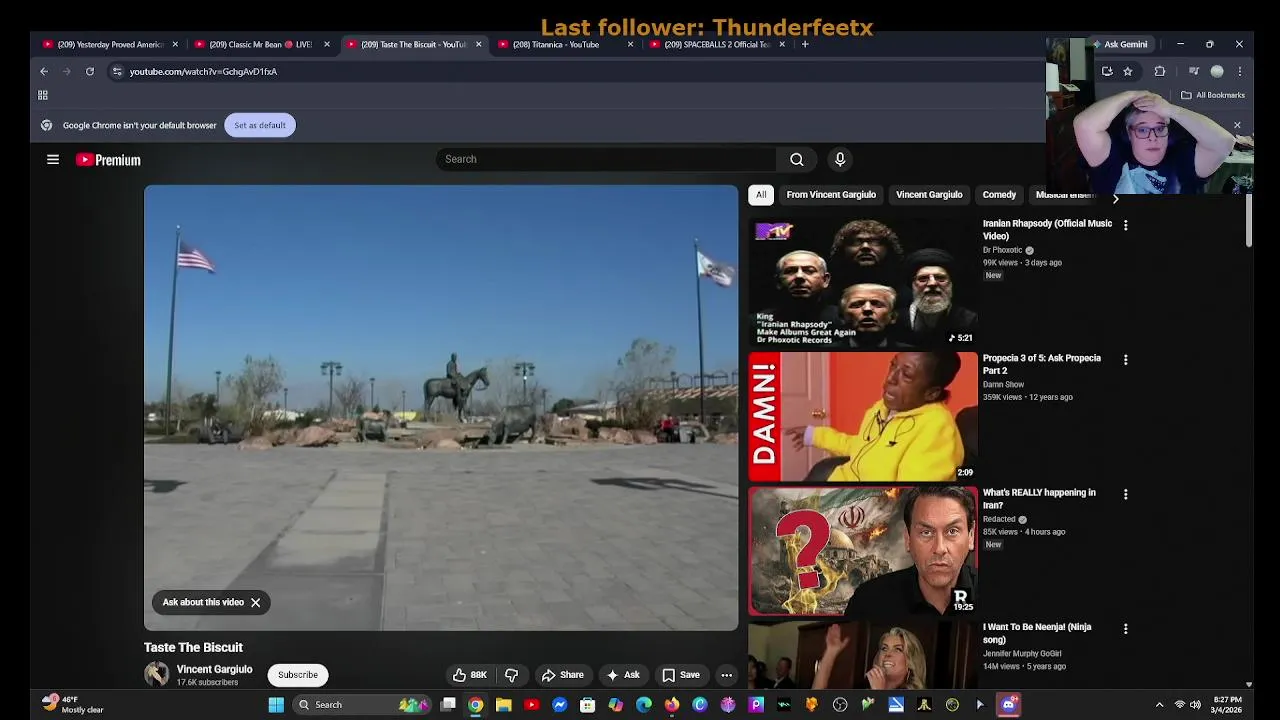Dislike the video with thumbs-down icon

tap(511, 675)
